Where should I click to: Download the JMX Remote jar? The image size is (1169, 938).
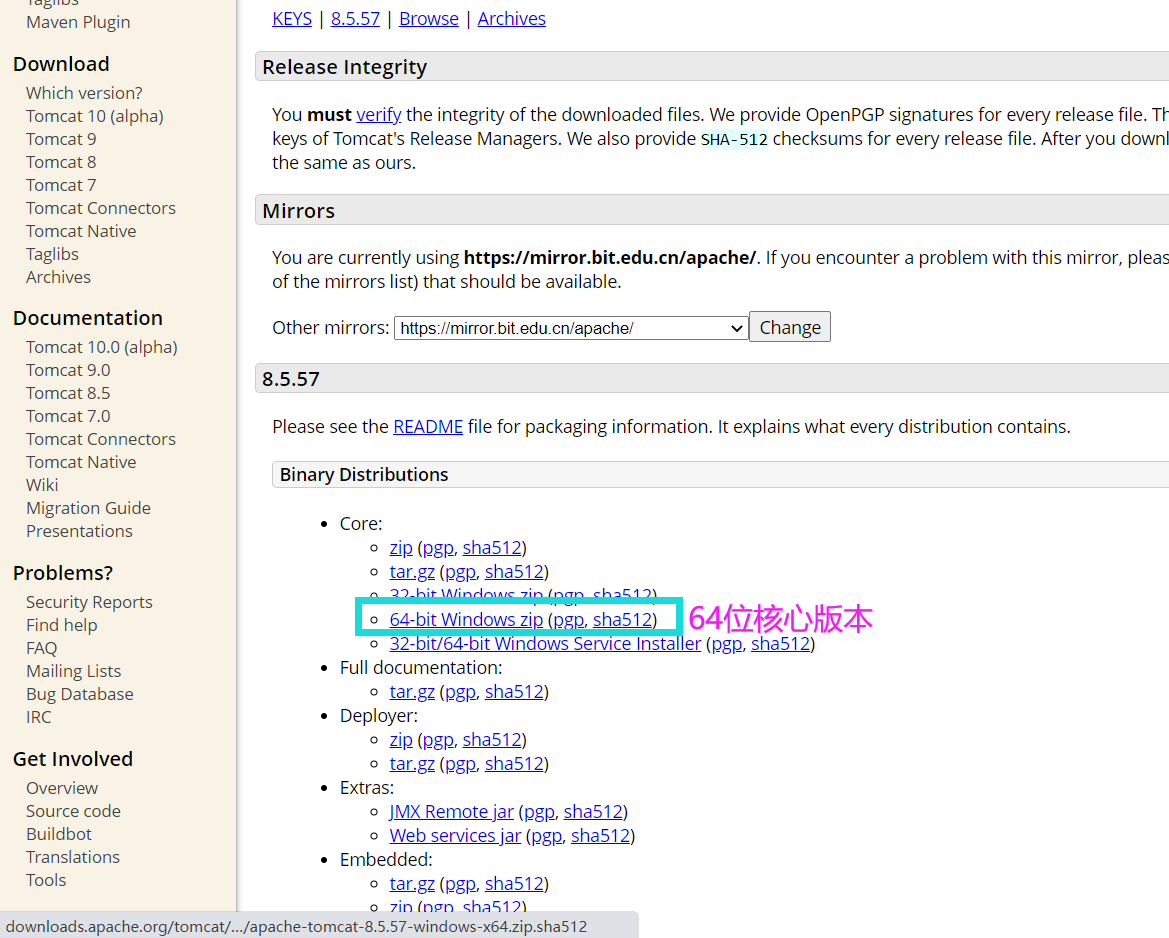coord(452,811)
